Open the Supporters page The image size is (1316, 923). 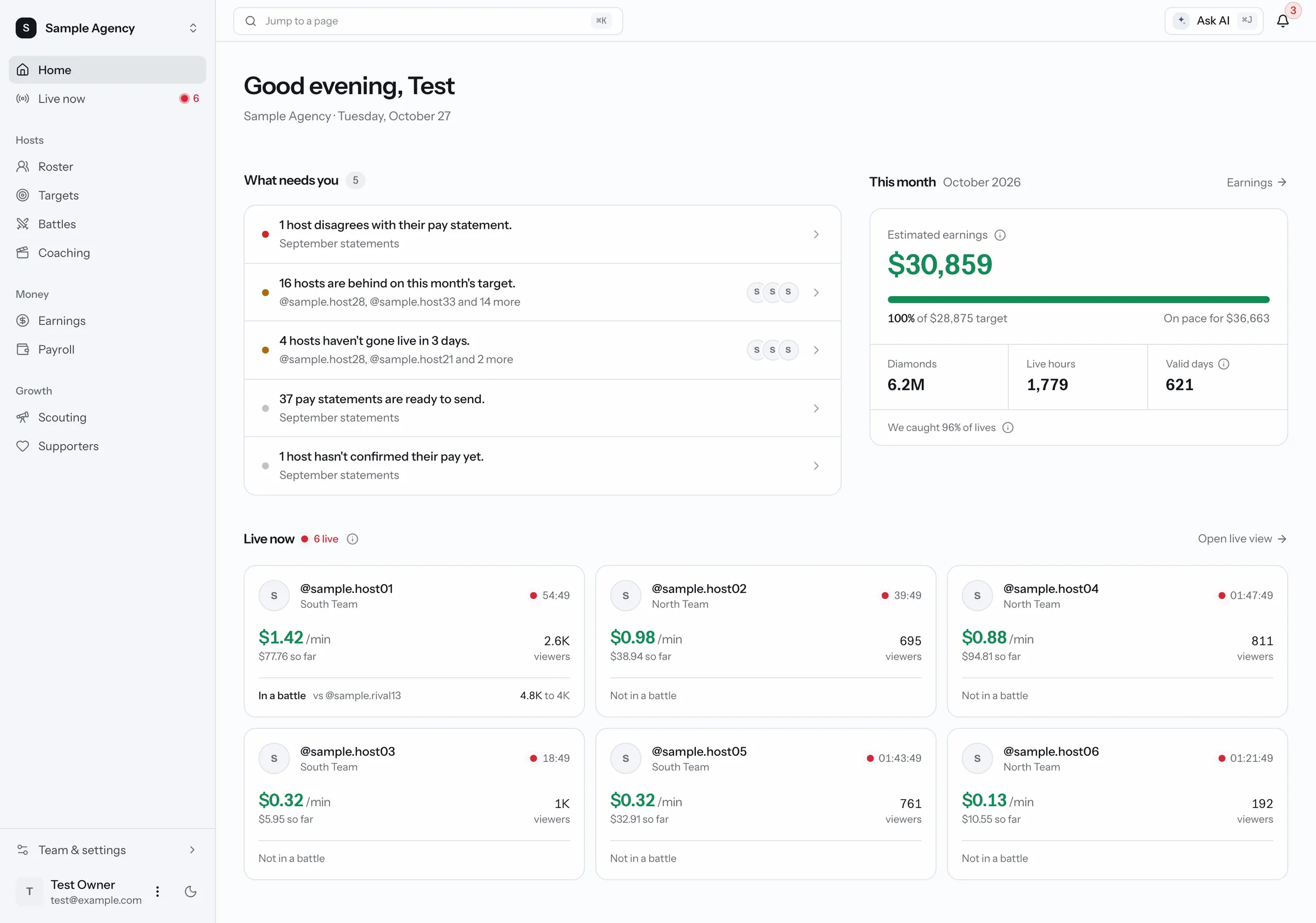tap(107, 446)
